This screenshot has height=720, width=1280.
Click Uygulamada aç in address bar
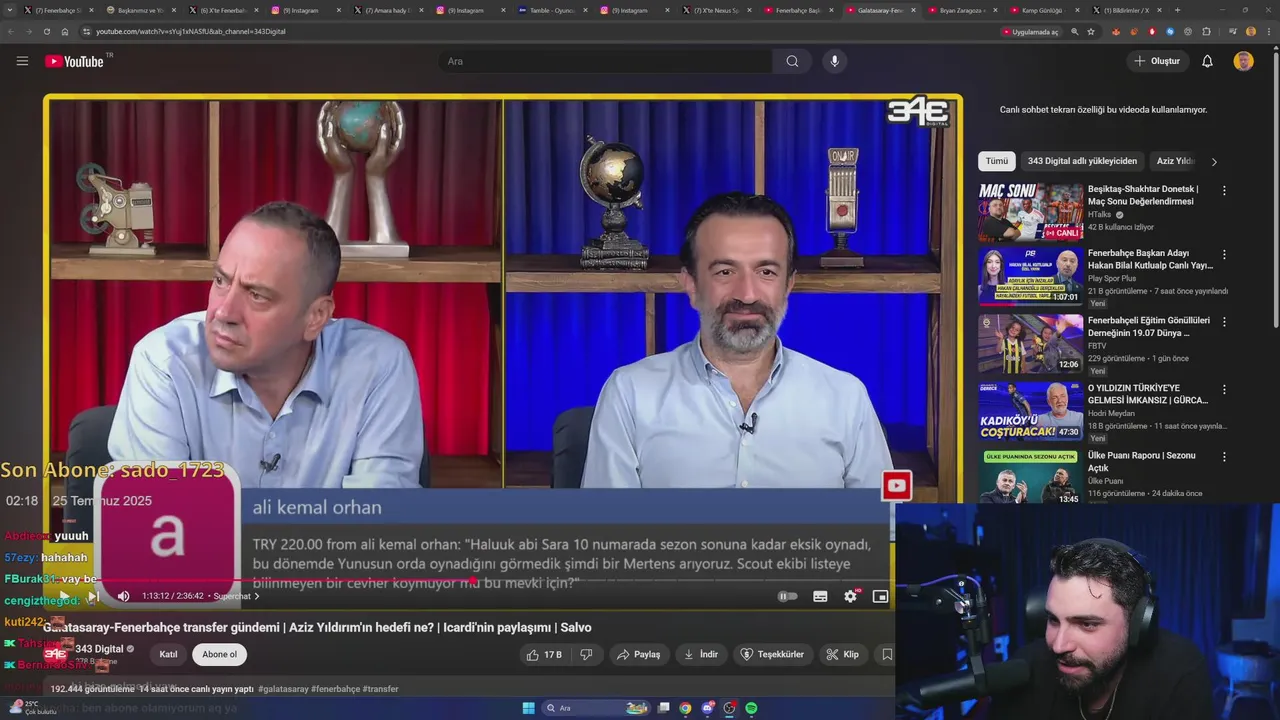click(x=1031, y=31)
